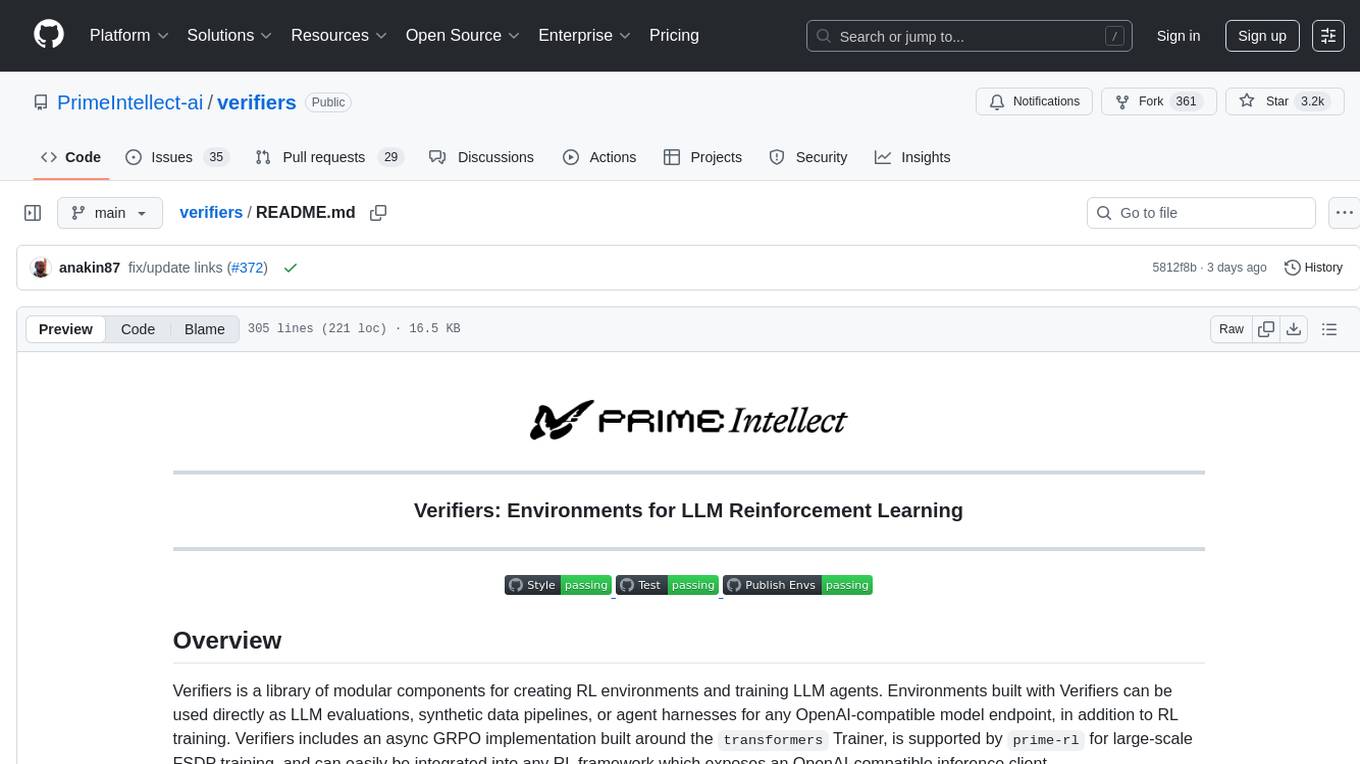Image resolution: width=1360 pixels, height=764 pixels.
Task: Expand the main branch dropdown
Action: (109, 212)
